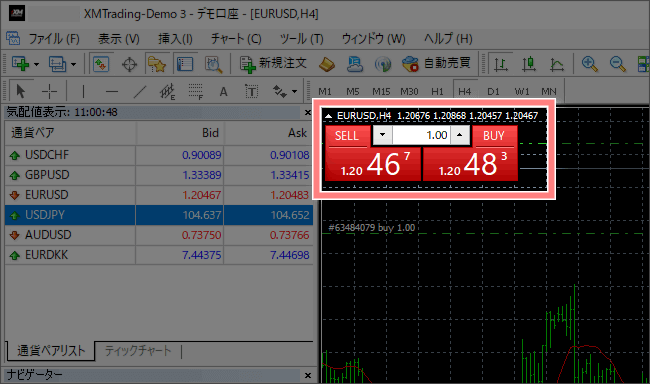Open the profiles dropdown arrow
The height and width of the screenshot is (384, 650).
click(x=73, y=64)
